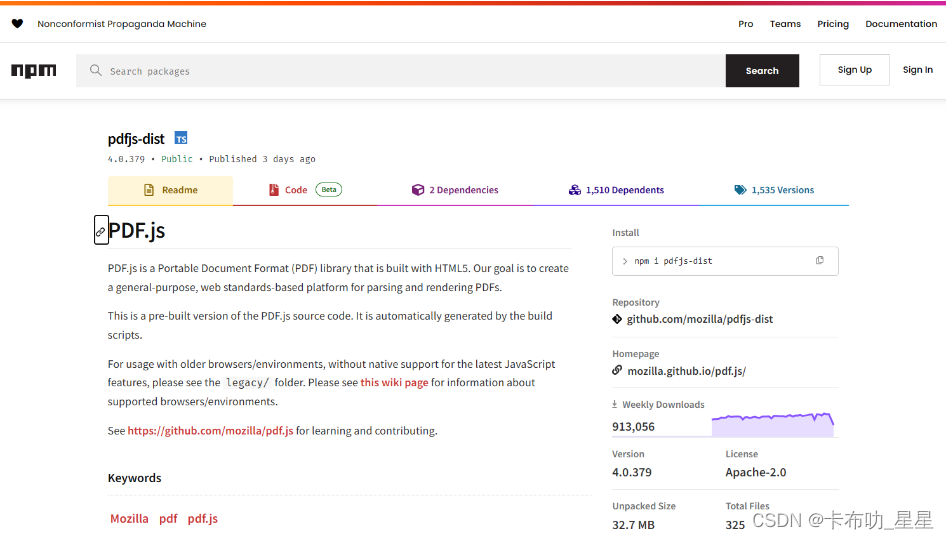Open the Pro menu link
949x539 pixels.
pyautogui.click(x=746, y=24)
